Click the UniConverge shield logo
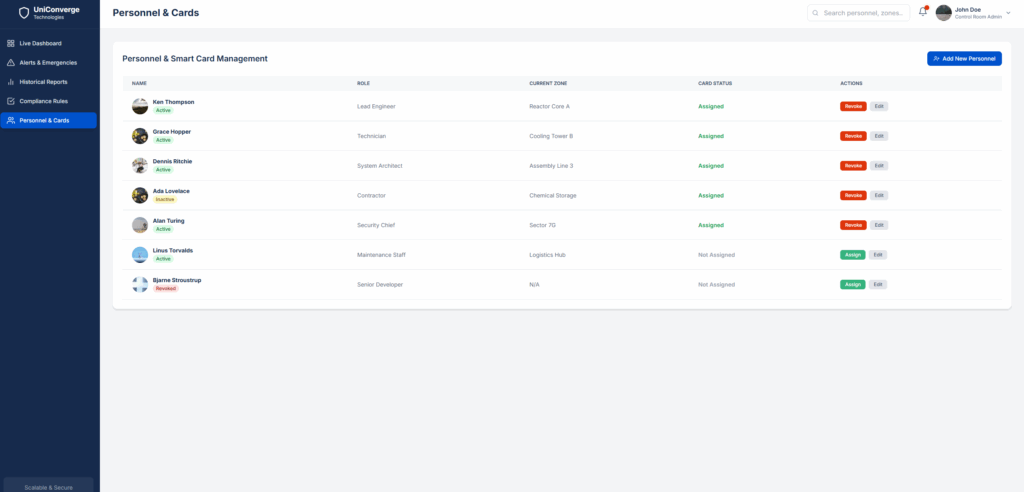1024x492 pixels. click(x=25, y=13)
